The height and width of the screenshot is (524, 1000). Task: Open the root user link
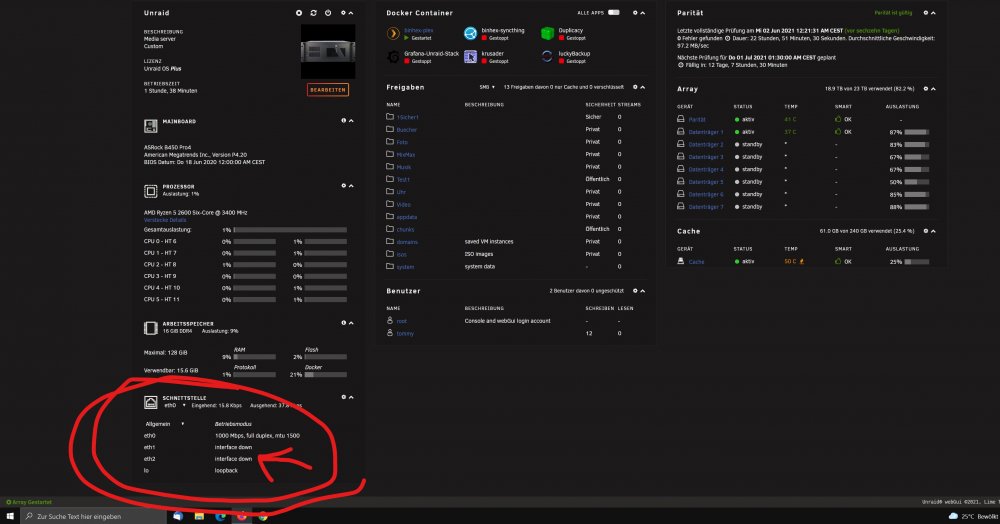pos(401,321)
